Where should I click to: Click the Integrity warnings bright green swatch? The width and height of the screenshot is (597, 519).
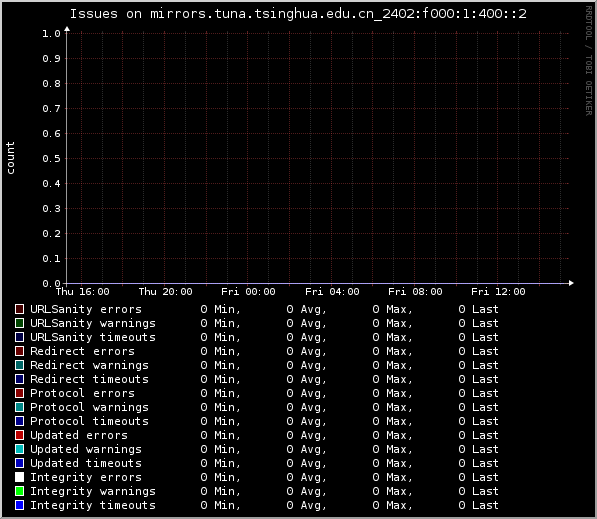[x=19, y=491]
